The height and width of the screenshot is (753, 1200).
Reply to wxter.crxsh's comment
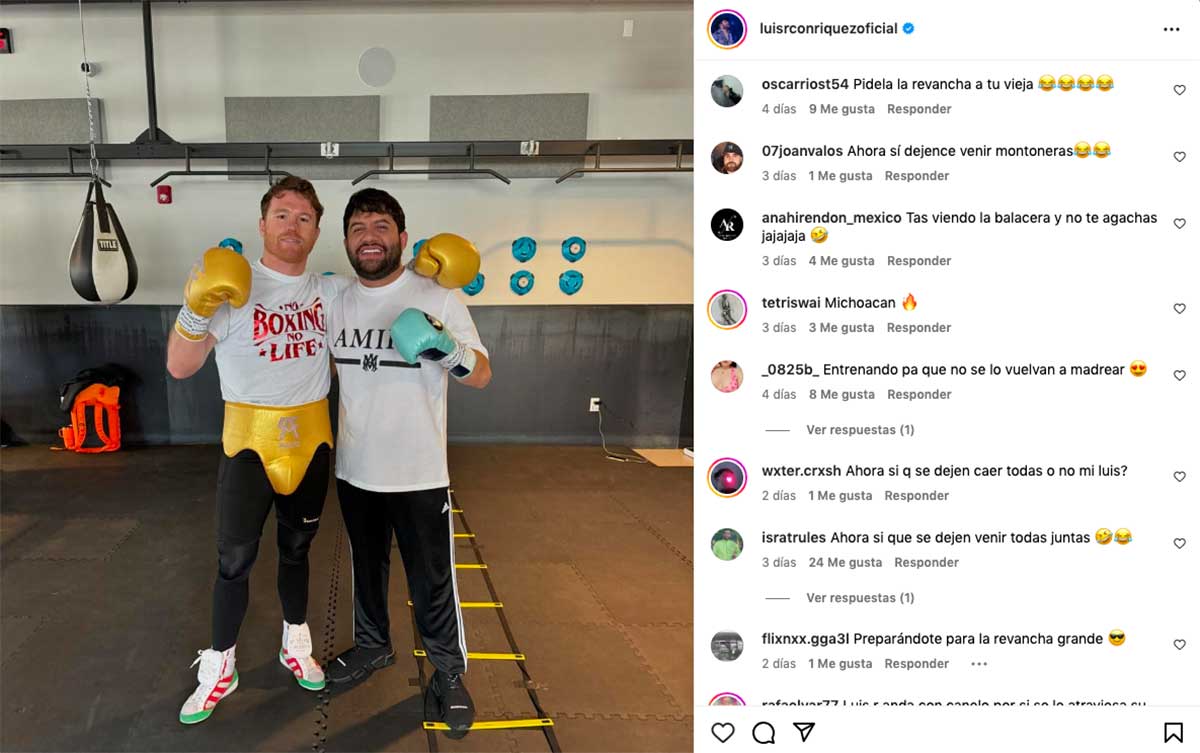point(917,496)
